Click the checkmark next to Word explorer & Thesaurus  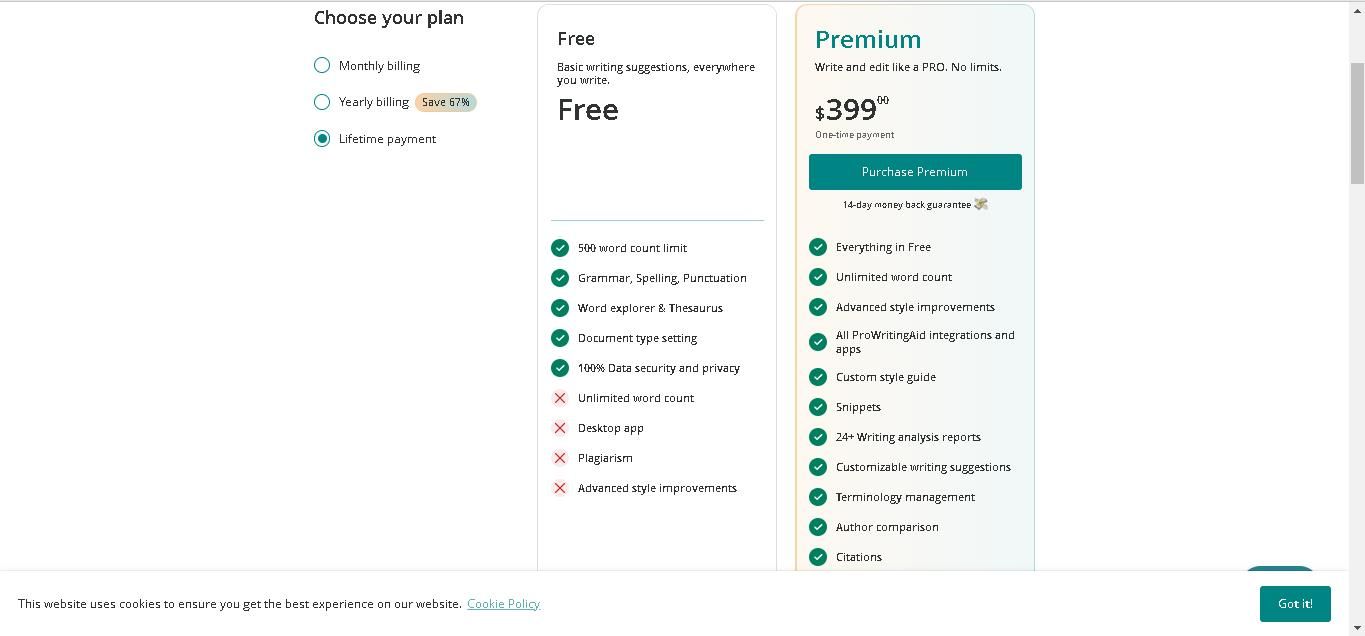tap(560, 308)
